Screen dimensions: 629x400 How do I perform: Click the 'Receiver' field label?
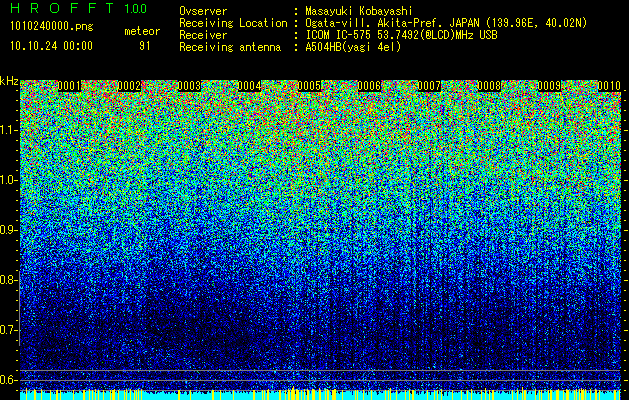coord(203,35)
